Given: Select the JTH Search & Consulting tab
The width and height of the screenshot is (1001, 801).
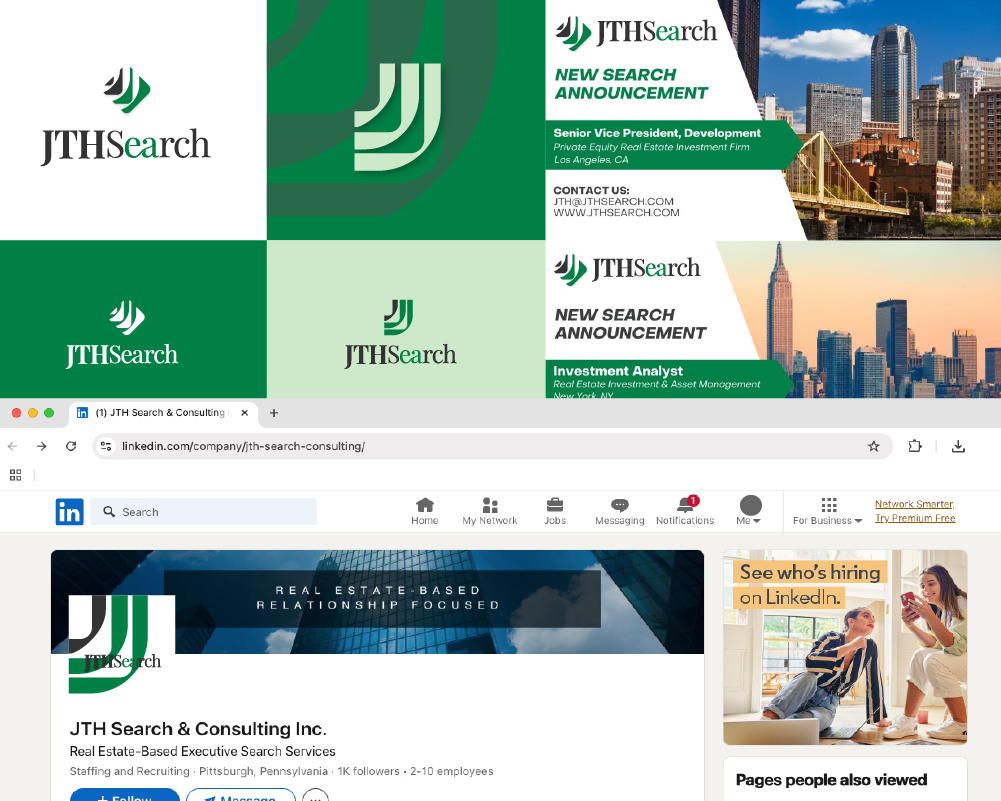Looking at the screenshot, I should pos(163,413).
